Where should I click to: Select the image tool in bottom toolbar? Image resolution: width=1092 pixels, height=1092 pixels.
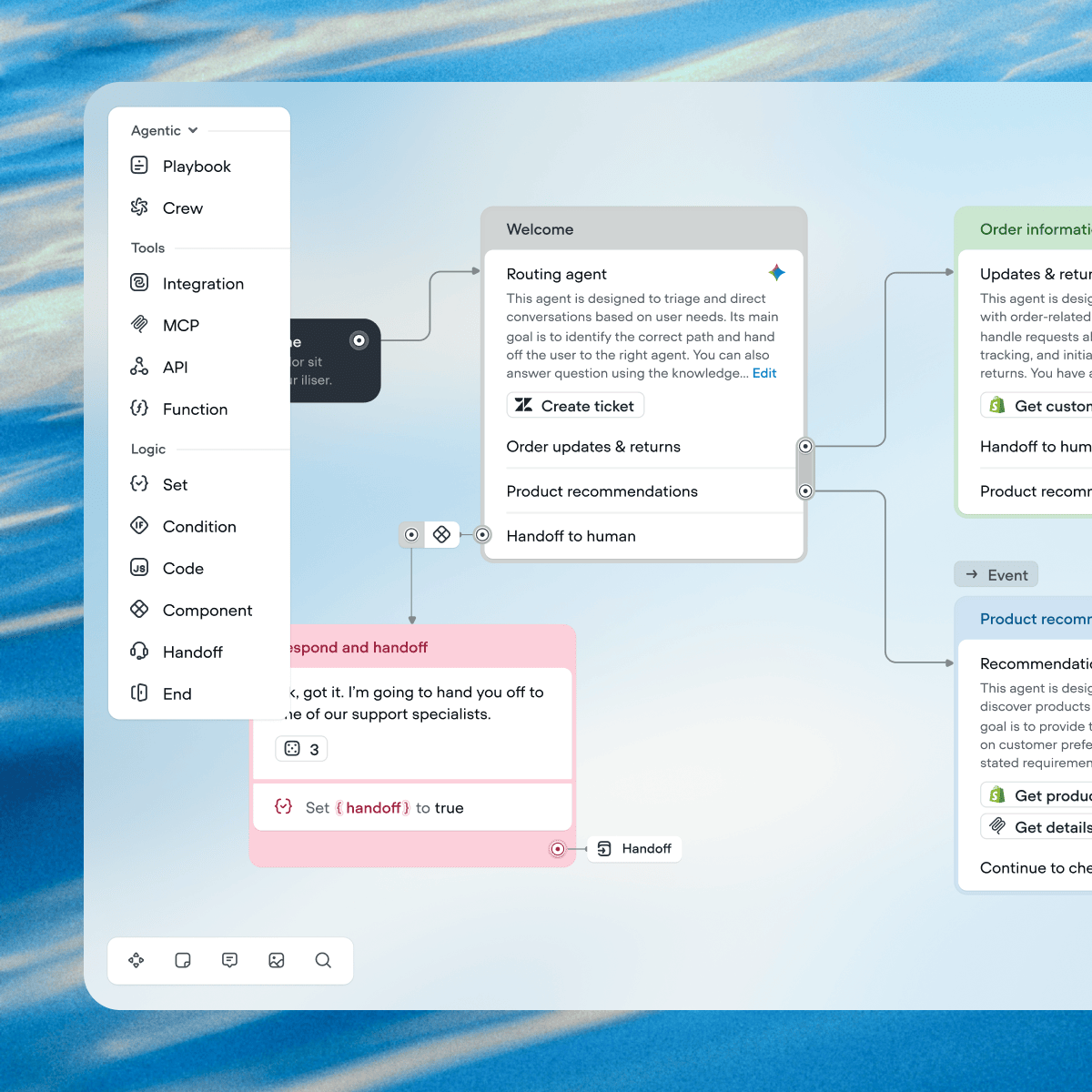click(x=277, y=960)
